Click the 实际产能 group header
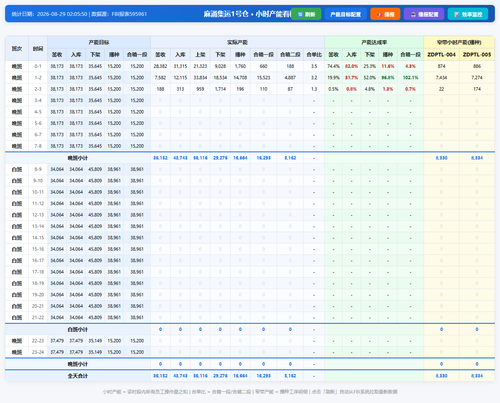 pos(237,42)
